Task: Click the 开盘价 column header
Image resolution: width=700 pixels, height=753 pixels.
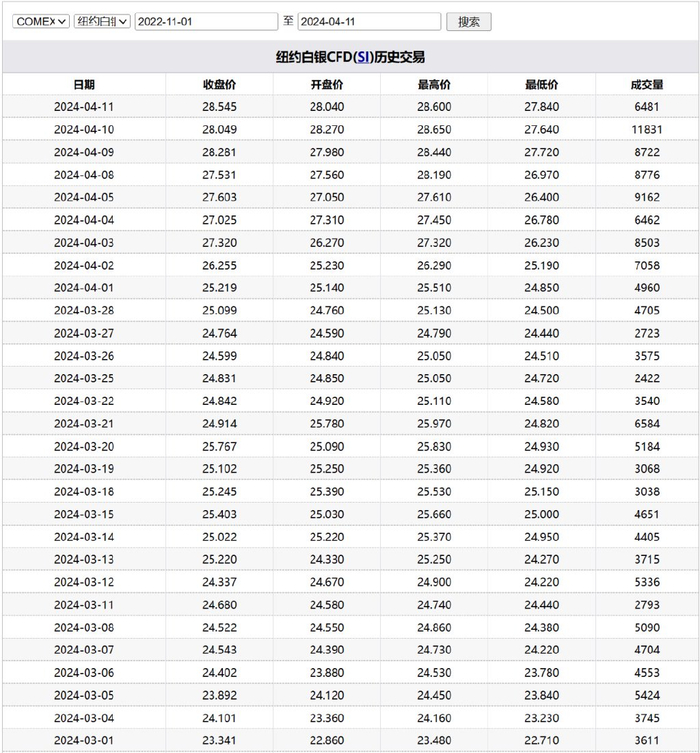Action: point(327,85)
